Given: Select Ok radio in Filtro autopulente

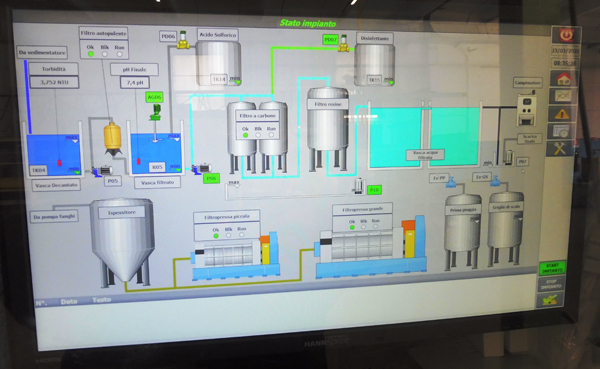Looking at the screenshot, I should (x=91, y=54).
